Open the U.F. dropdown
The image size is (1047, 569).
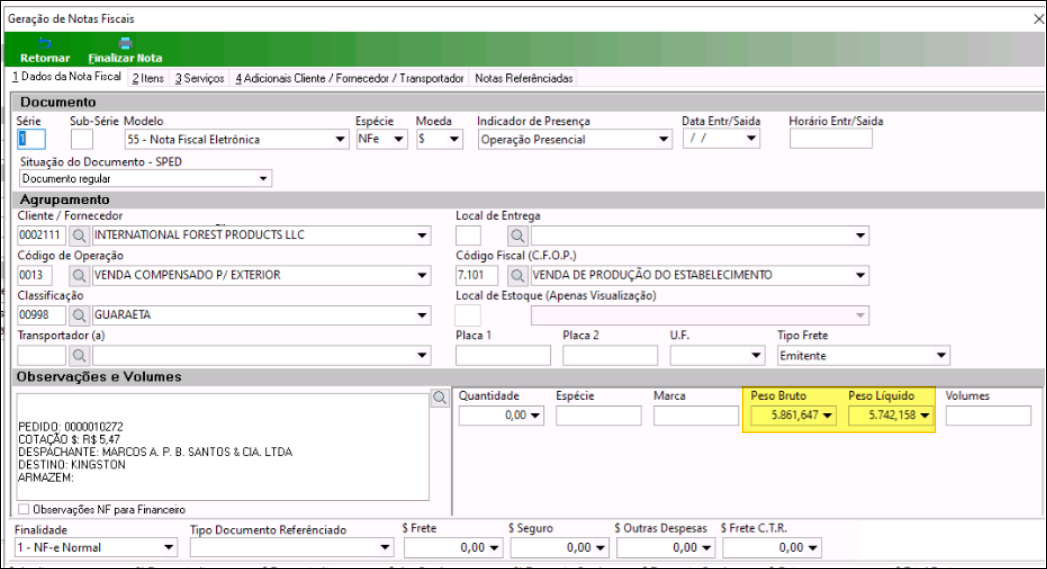pyautogui.click(x=756, y=356)
